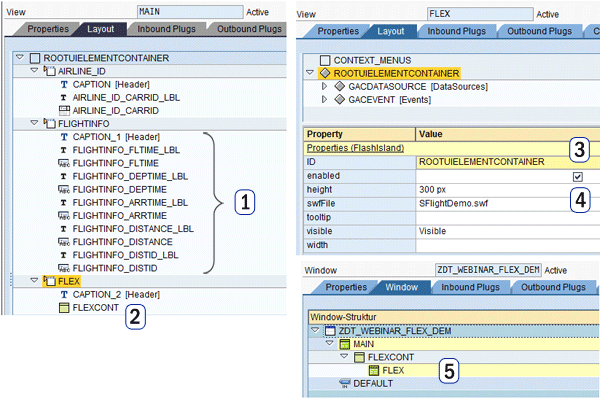Select the FLIGHTINFO_DISTANCE_LBL tree entry
The image size is (600, 399).
pos(133,229)
